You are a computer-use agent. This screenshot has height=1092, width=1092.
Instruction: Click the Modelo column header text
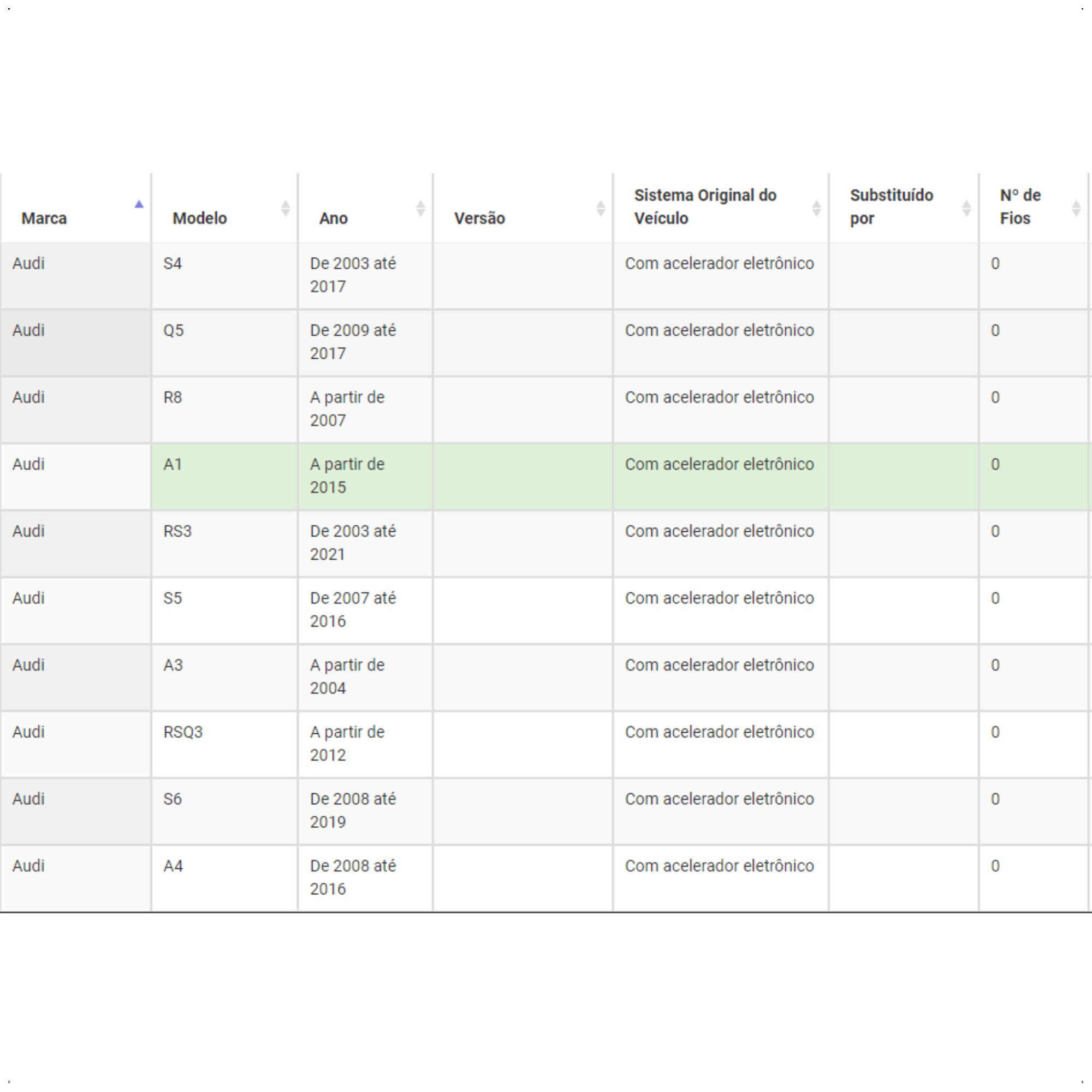coord(199,218)
